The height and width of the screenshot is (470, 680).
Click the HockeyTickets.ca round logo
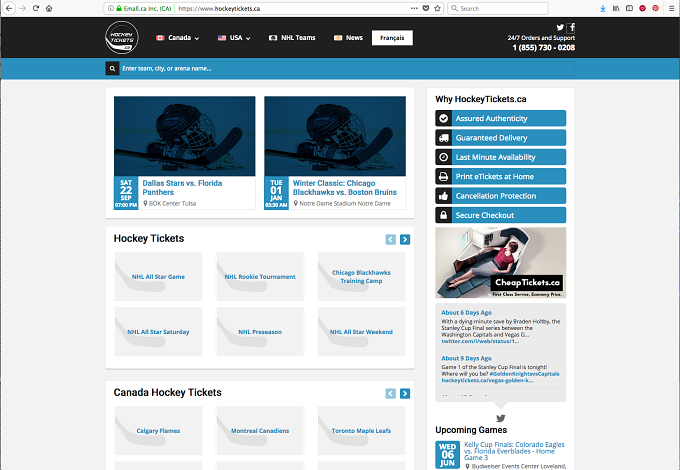point(122,38)
